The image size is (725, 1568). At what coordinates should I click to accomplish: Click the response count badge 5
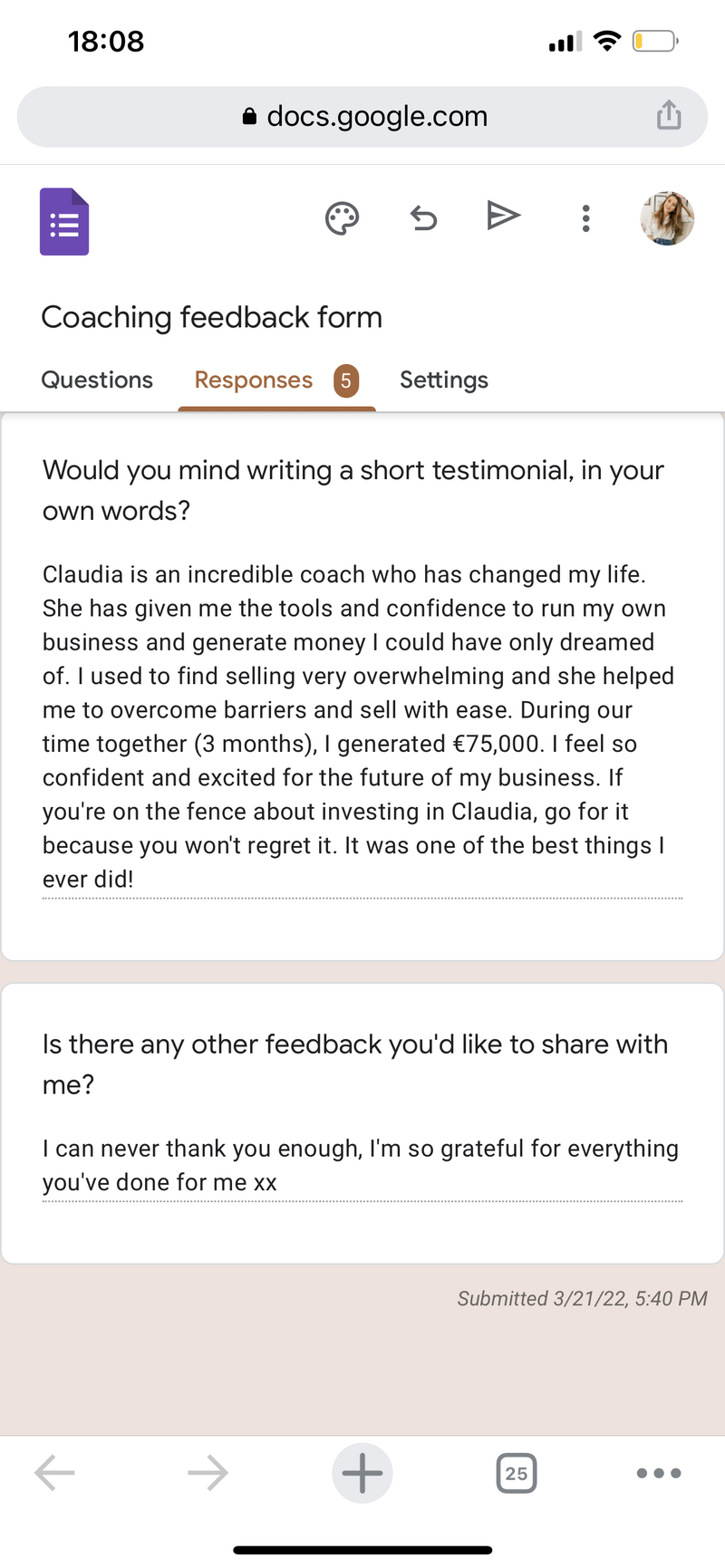click(346, 381)
